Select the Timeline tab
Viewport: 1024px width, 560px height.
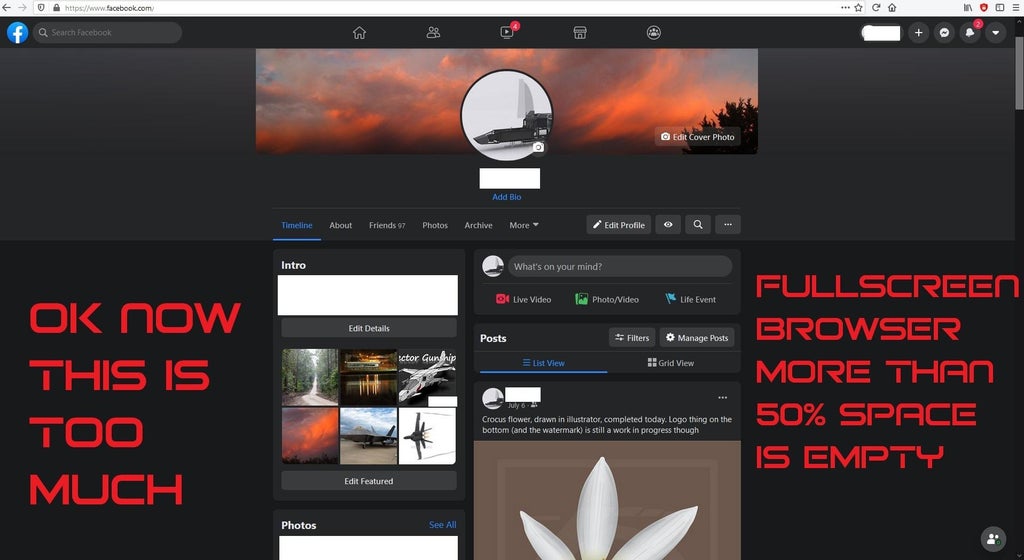tap(296, 225)
